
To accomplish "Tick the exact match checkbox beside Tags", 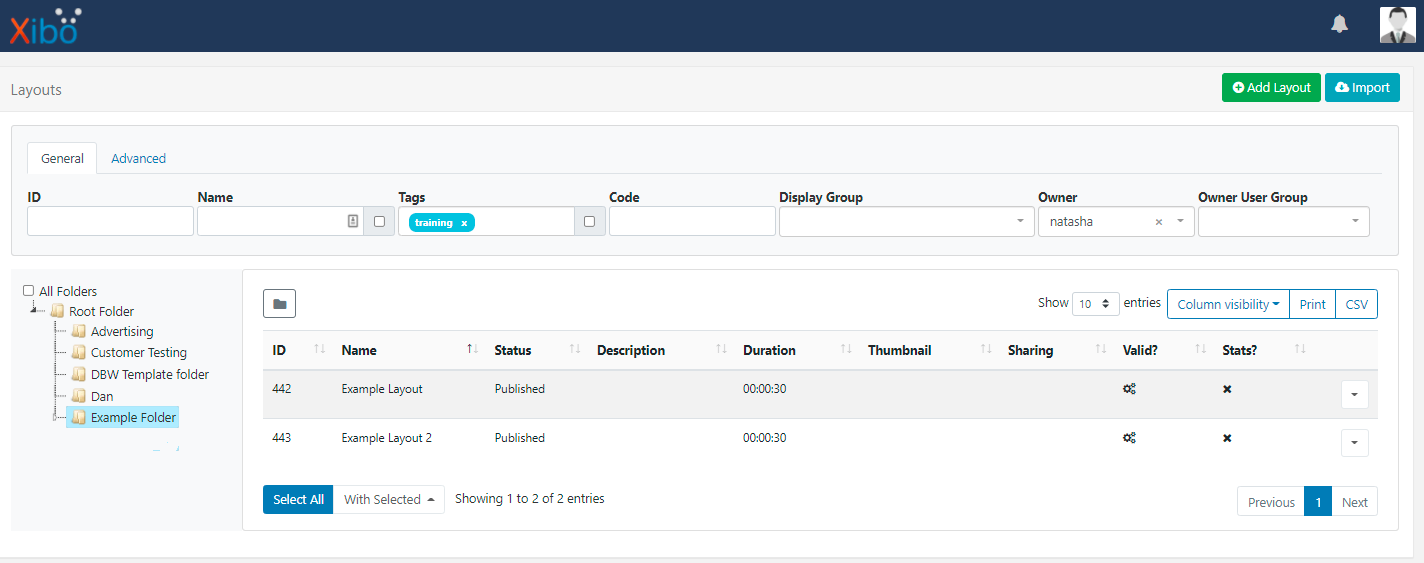I will [x=589, y=222].
